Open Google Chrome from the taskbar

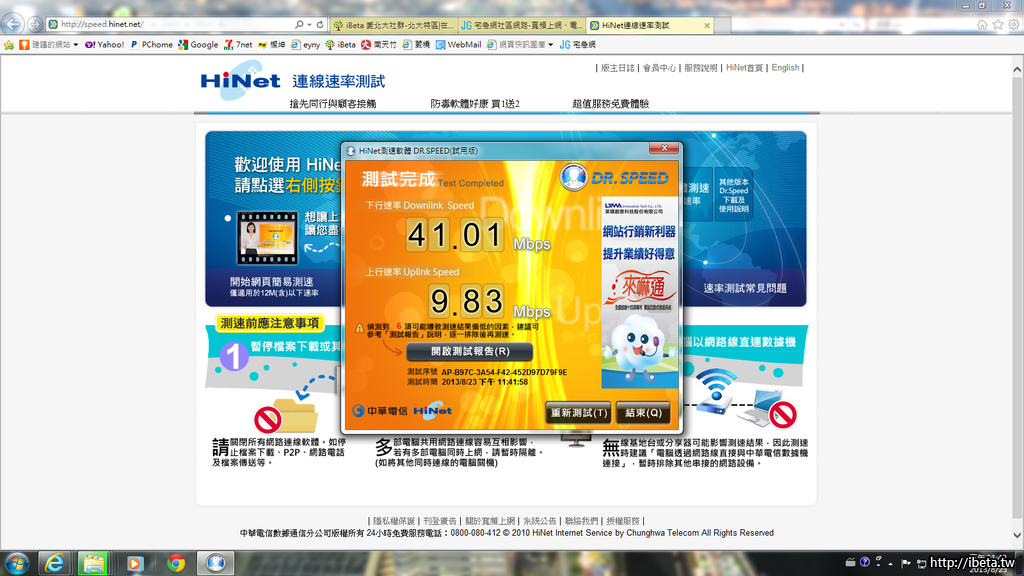(x=176, y=563)
